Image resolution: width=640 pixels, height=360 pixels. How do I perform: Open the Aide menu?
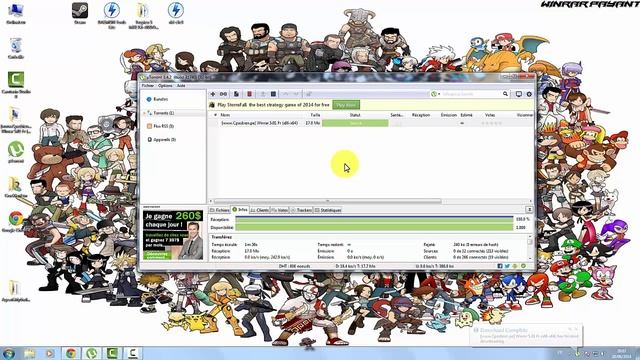(x=181, y=86)
